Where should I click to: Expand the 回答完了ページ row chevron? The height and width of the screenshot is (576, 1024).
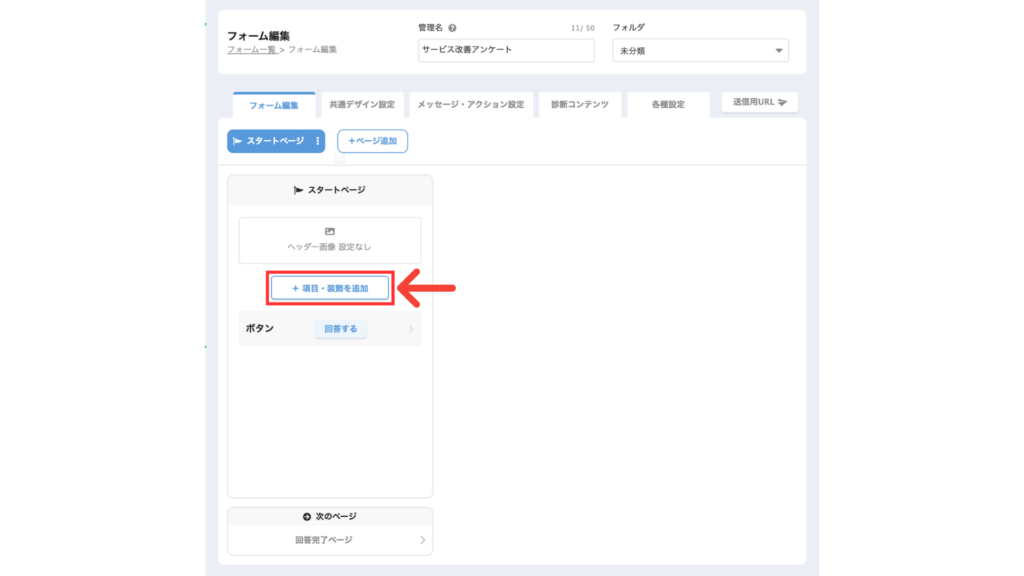click(x=422, y=540)
